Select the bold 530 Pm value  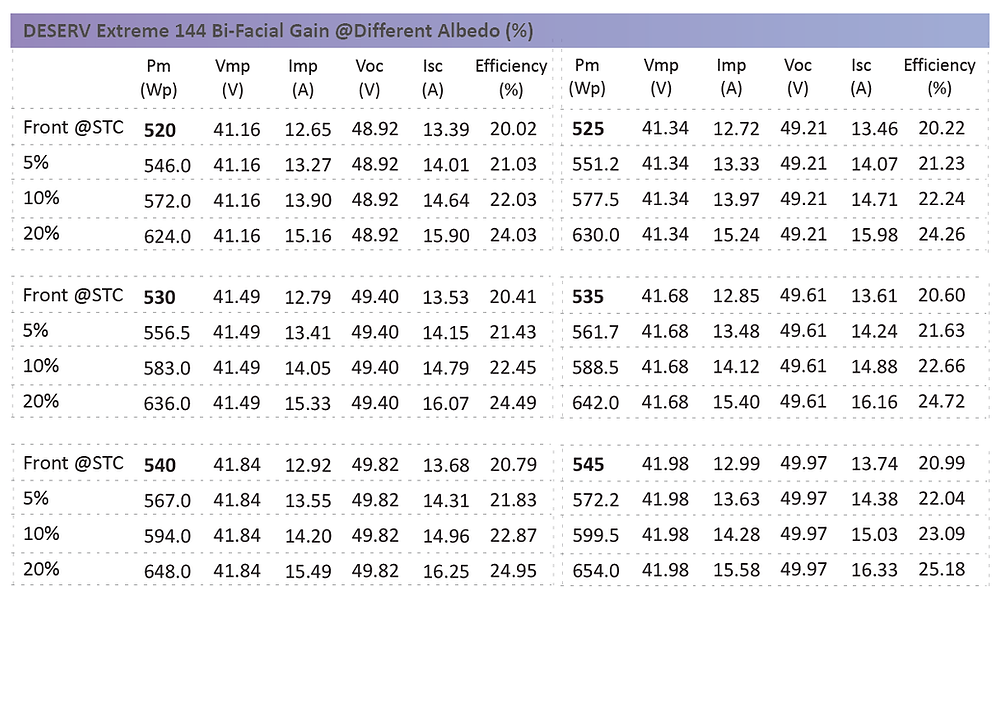click(159, 298)
